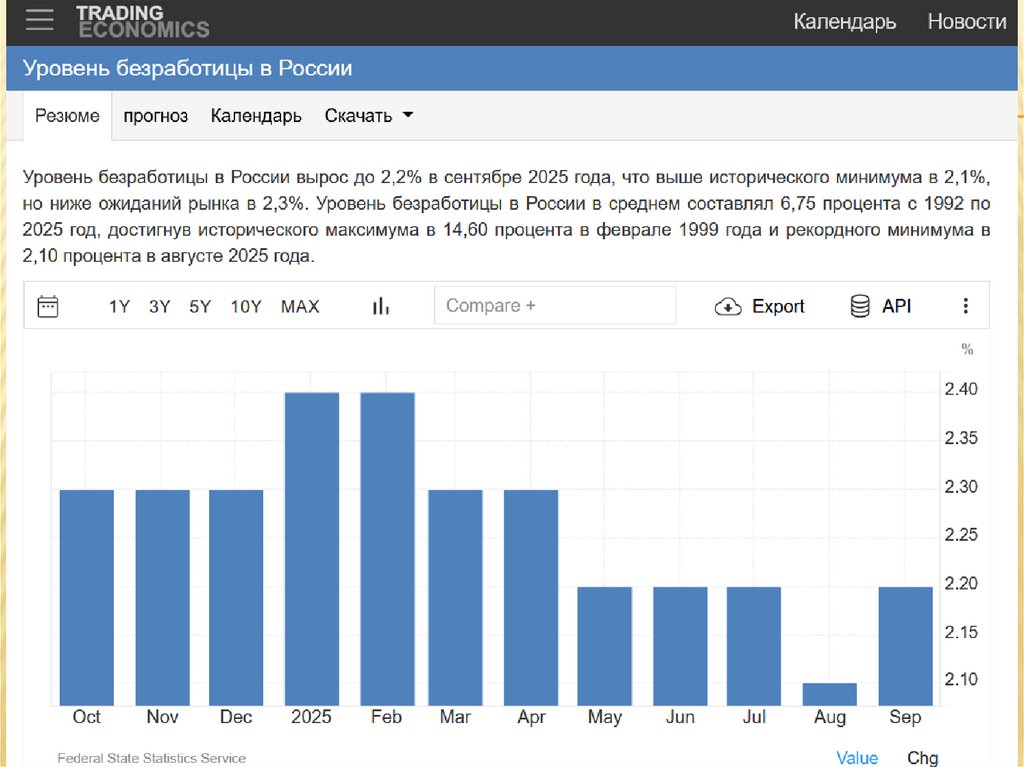Switch chart to MAX range
Screen dimensions: 1024x767
[300, 307]
